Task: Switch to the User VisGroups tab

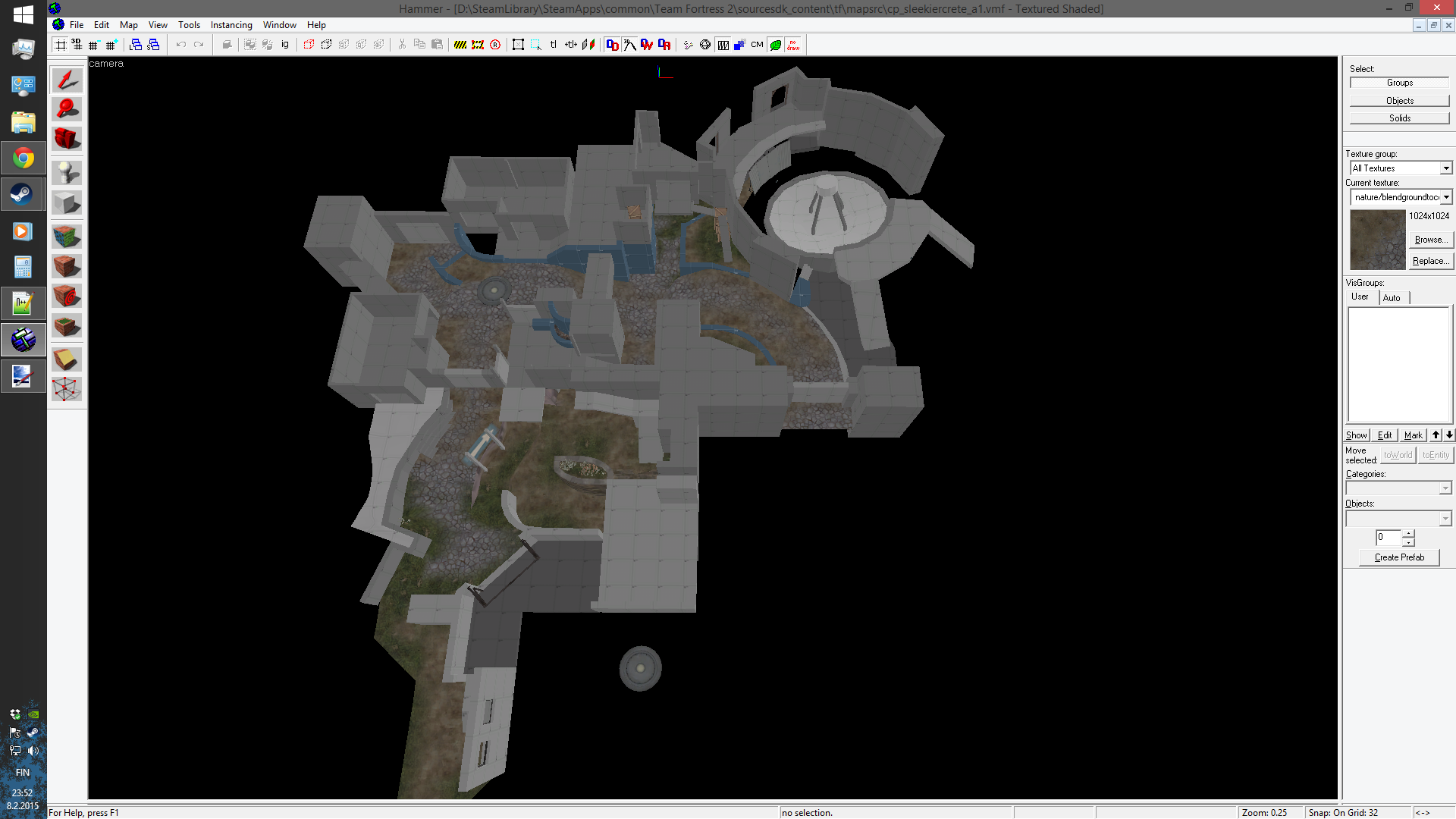Action: pos(1360,297)
